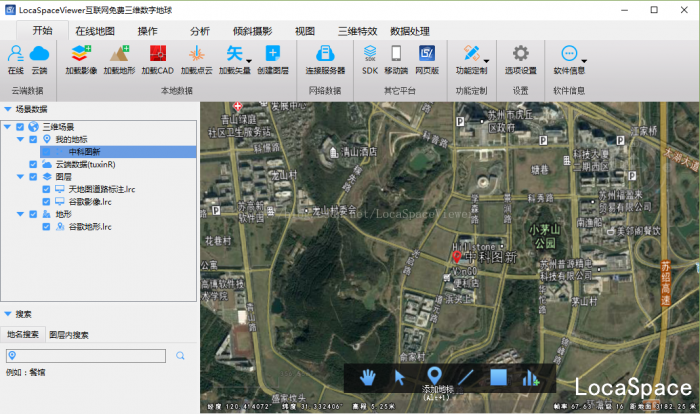Collapse the 图层 tree node
The width and height of the screenshot is (700, 414).
pyautogui.click(x=20, y=177)
